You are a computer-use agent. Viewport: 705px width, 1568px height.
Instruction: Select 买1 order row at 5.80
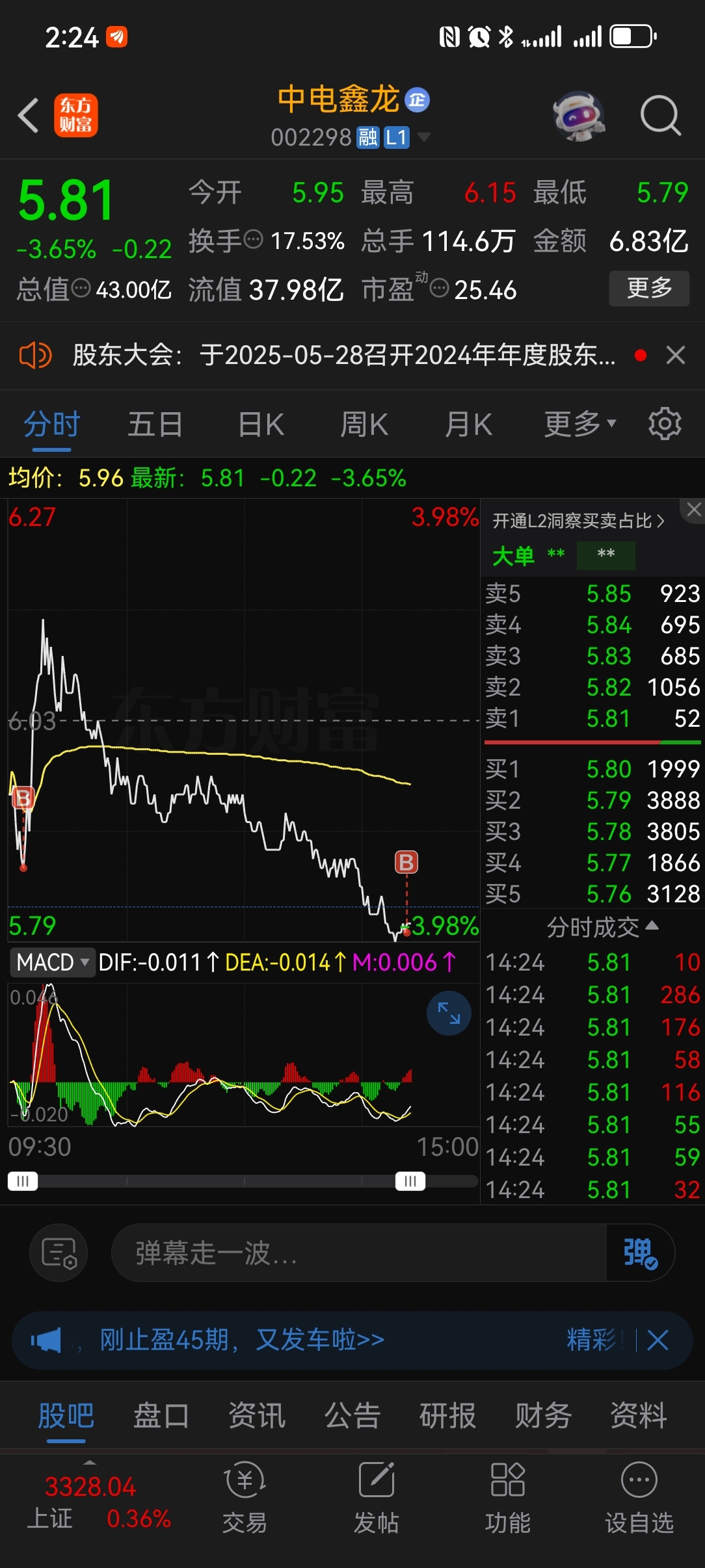[x=592, y=769]
